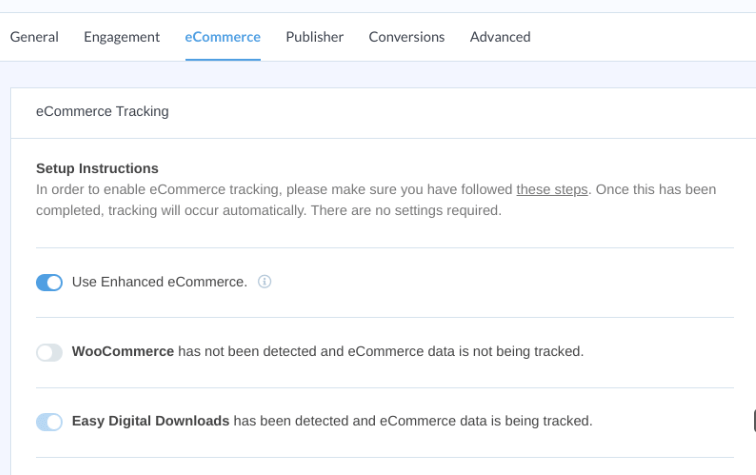This screenshot has width=756, height=475.
Task: Click the info icon beside Enhanced eCommerce
Action: tap(264, 282)
